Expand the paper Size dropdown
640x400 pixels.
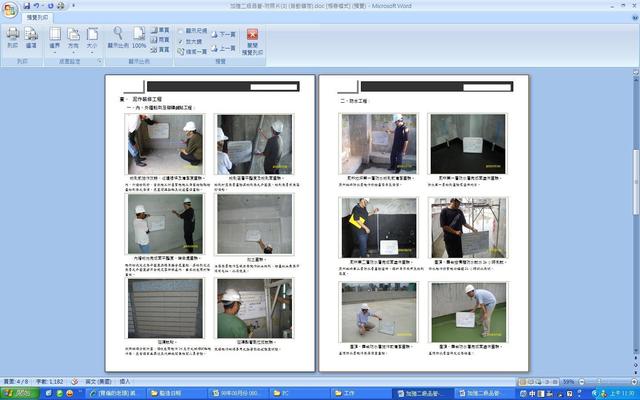point(91,38)
